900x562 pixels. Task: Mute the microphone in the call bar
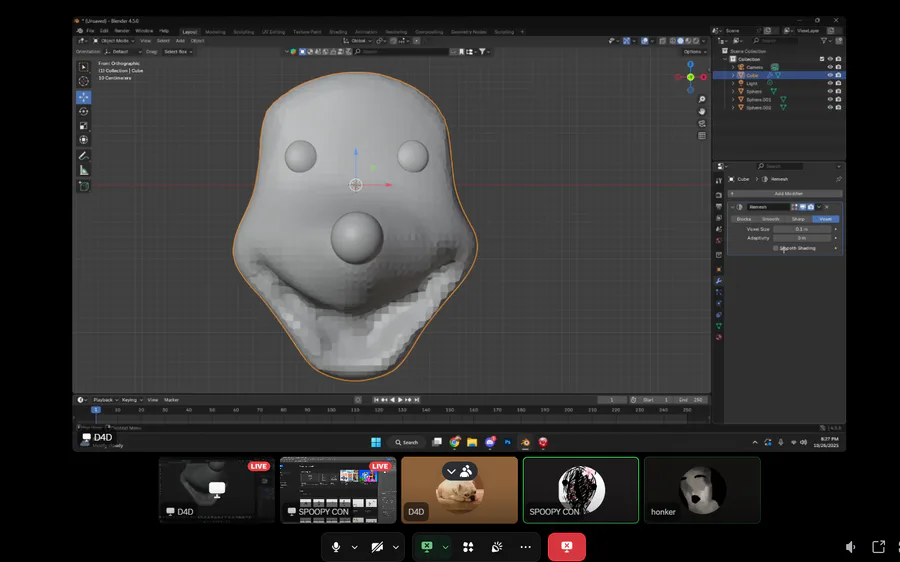point(336,547)
